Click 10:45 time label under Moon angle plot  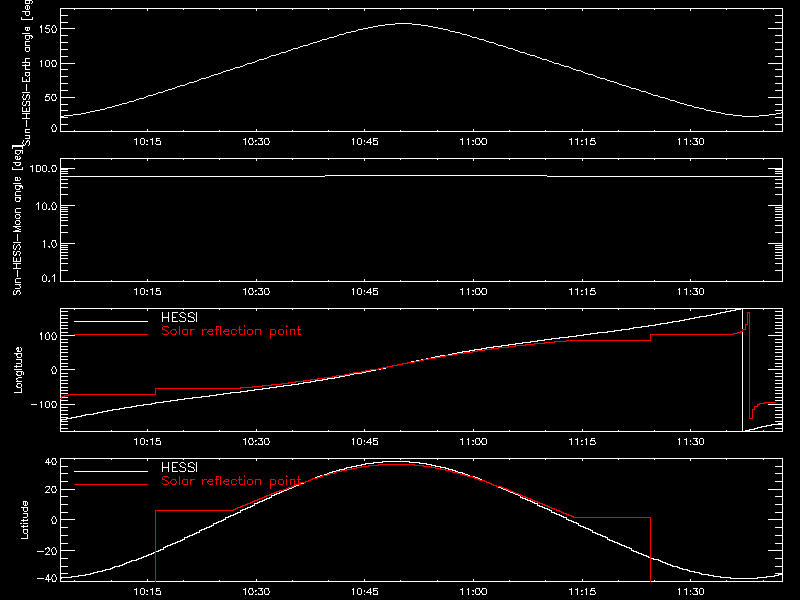pyautogui.click(x=365, y=292)
